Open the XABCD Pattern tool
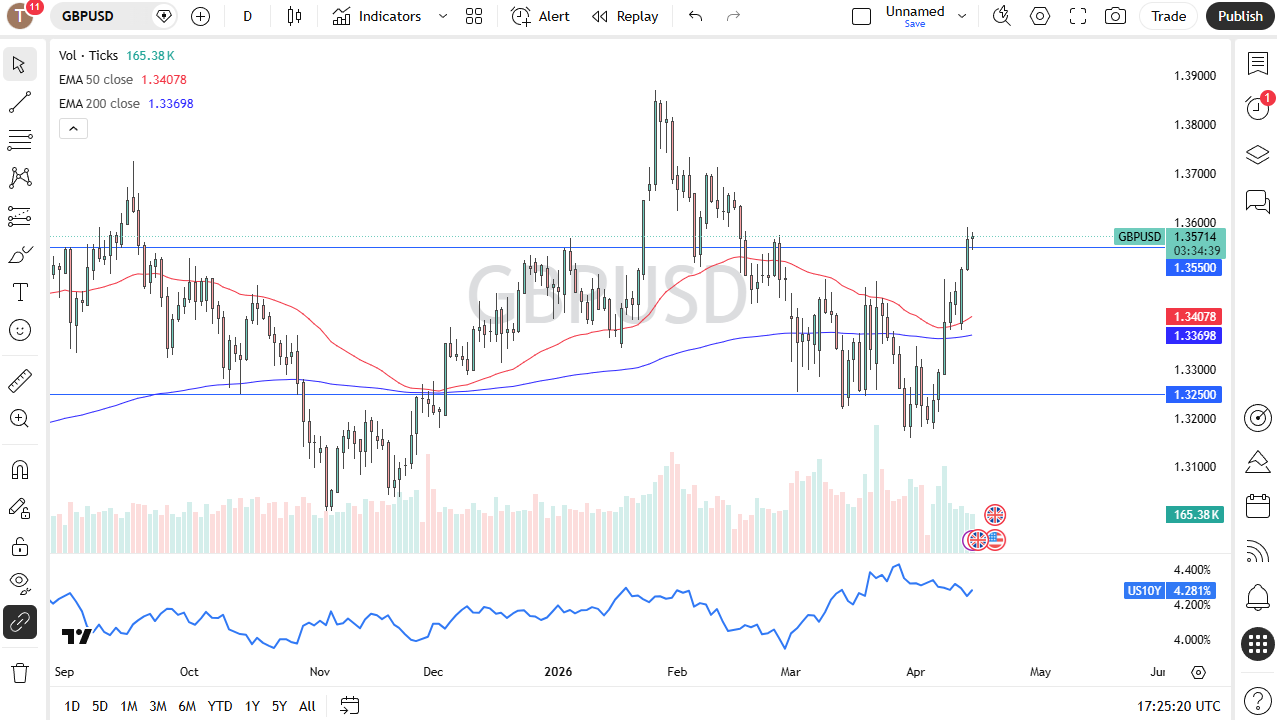The width and height of the screenshot is (1277, 720). (19, 177)
